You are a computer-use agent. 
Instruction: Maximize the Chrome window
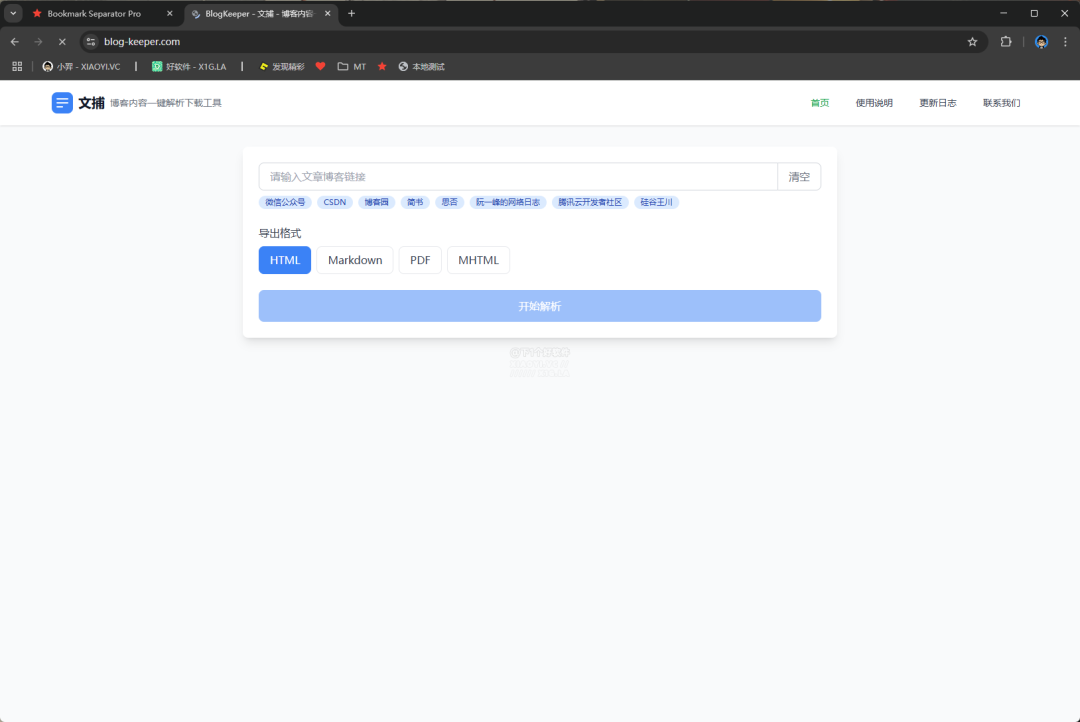point(1034,13)
